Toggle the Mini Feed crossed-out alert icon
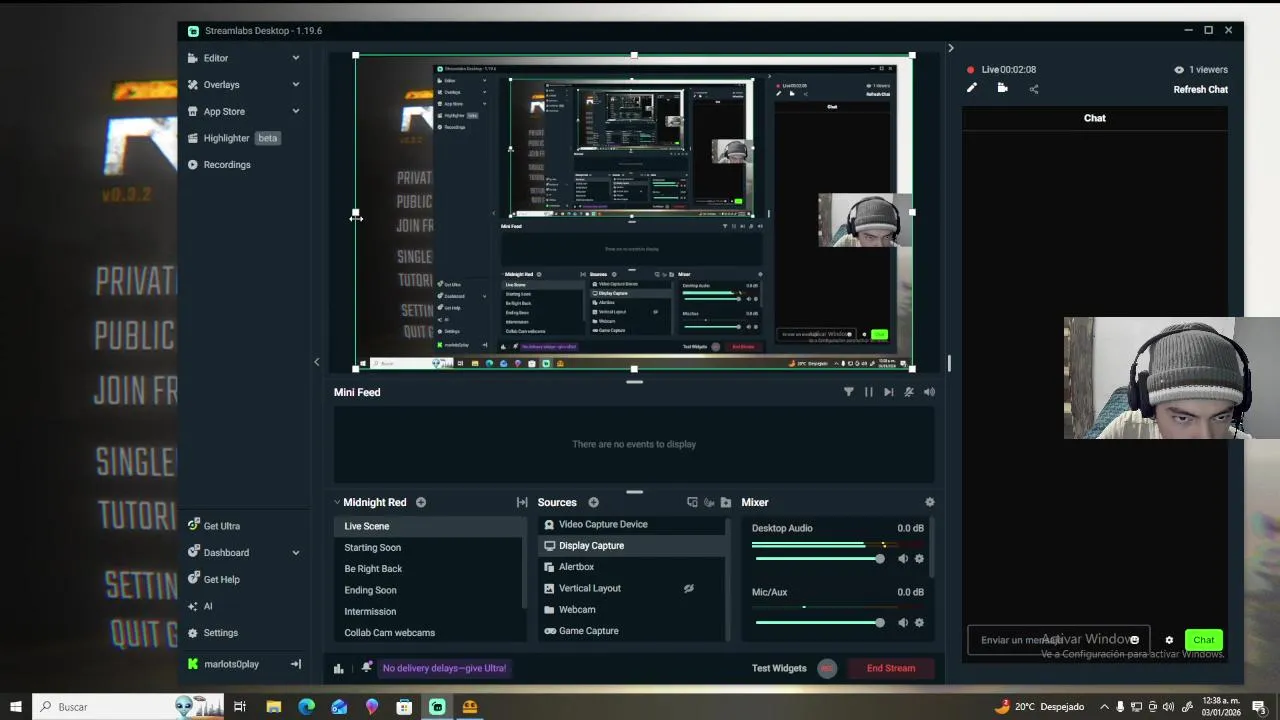Image resolution: width=1280 pixels, height=720 pixels. [x=909, y=392]
